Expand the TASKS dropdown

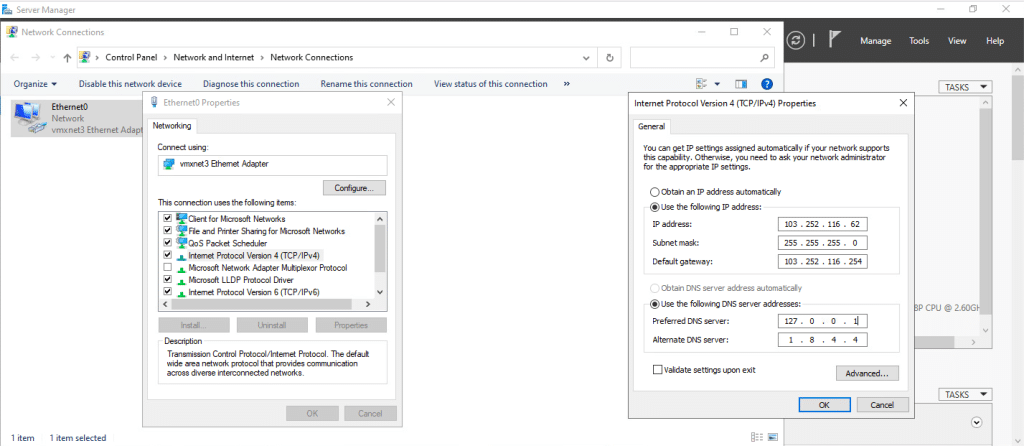tap(966, 87)
